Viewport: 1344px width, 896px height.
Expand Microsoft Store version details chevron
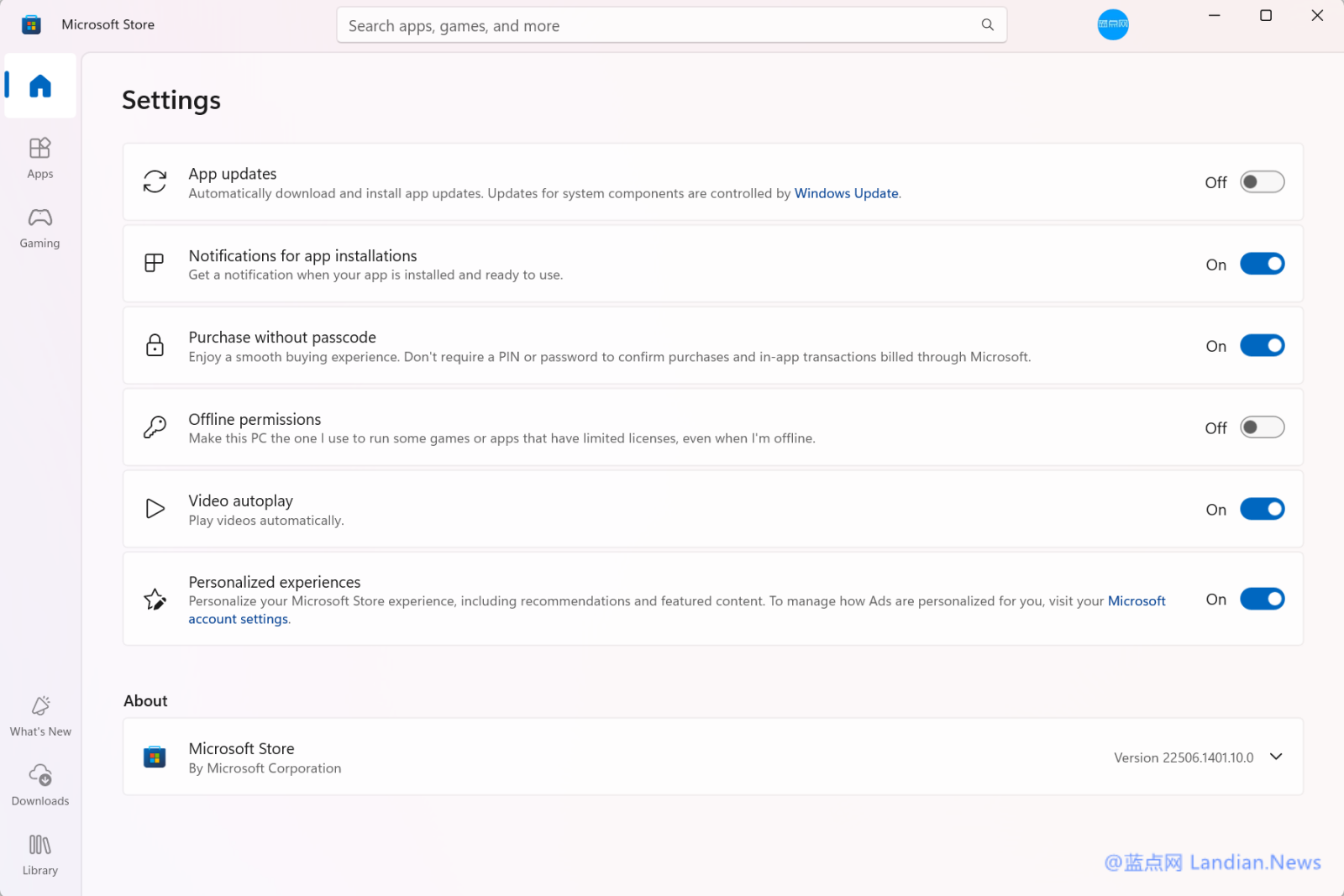point(1276,757)
